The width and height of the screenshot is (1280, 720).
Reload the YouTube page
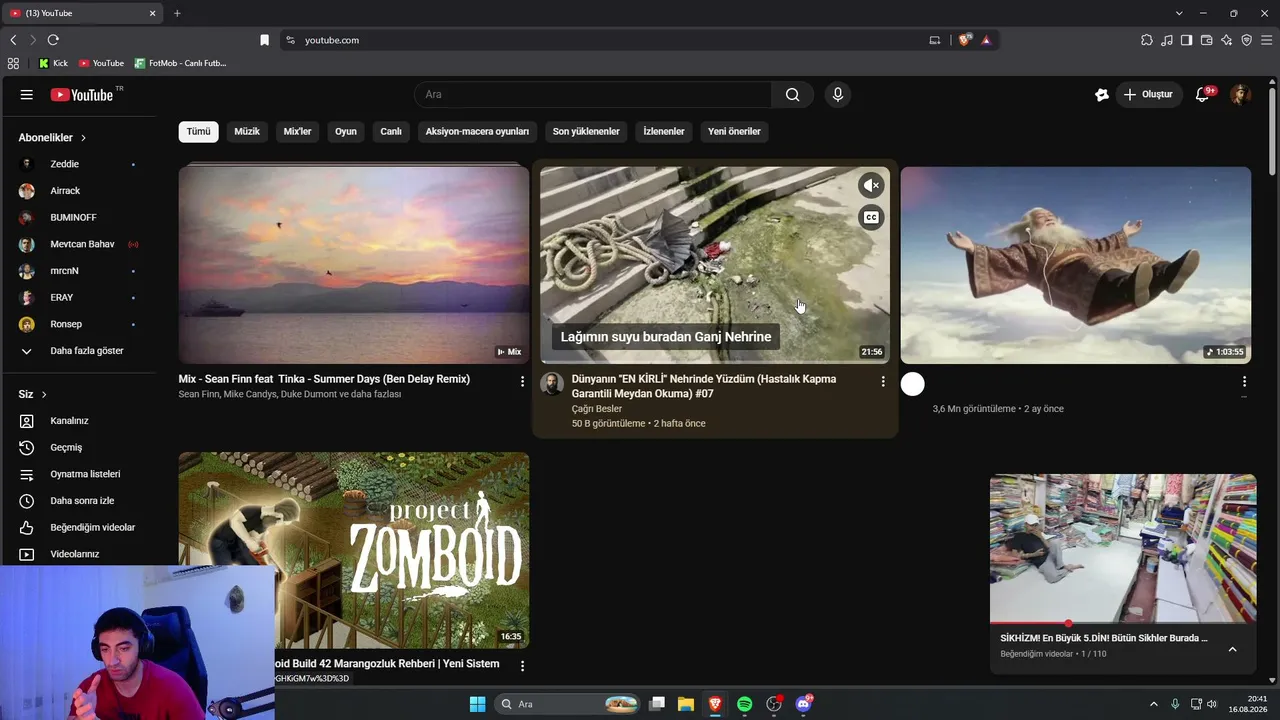coord(53,40)
